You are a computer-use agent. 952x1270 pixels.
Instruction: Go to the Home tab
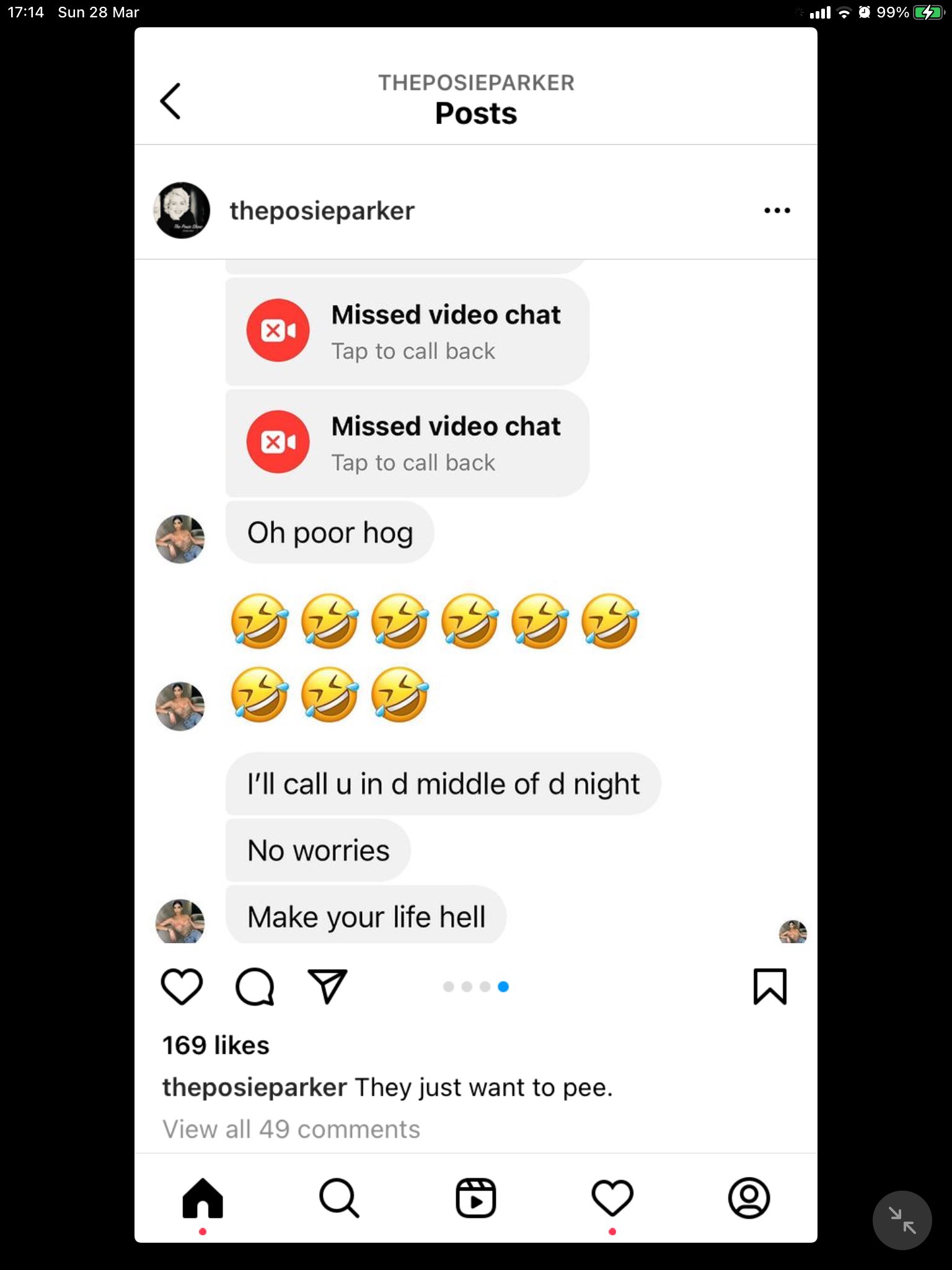point(203,1198)
